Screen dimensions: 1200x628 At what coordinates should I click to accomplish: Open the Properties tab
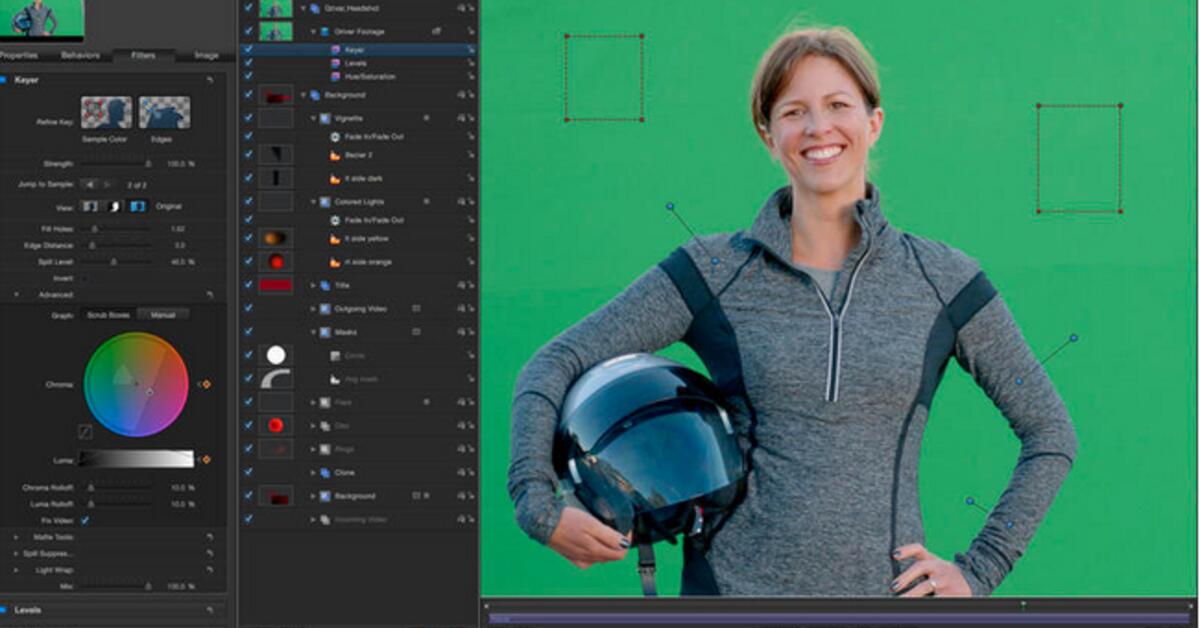(18, 55)
